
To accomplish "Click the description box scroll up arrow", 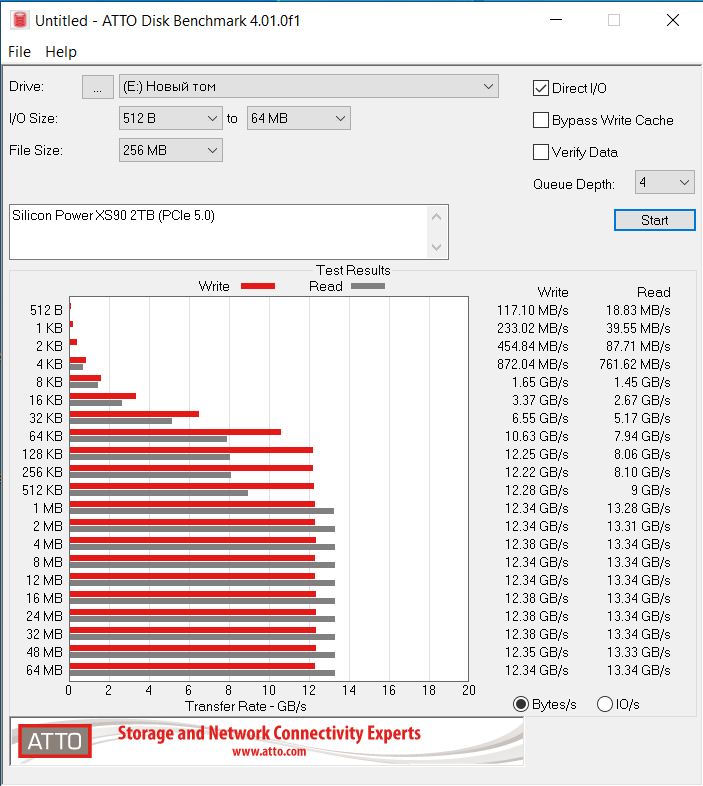I will tap(436, 217).
